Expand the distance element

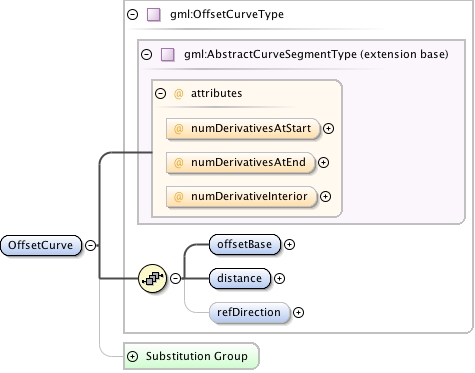[279, 278]
